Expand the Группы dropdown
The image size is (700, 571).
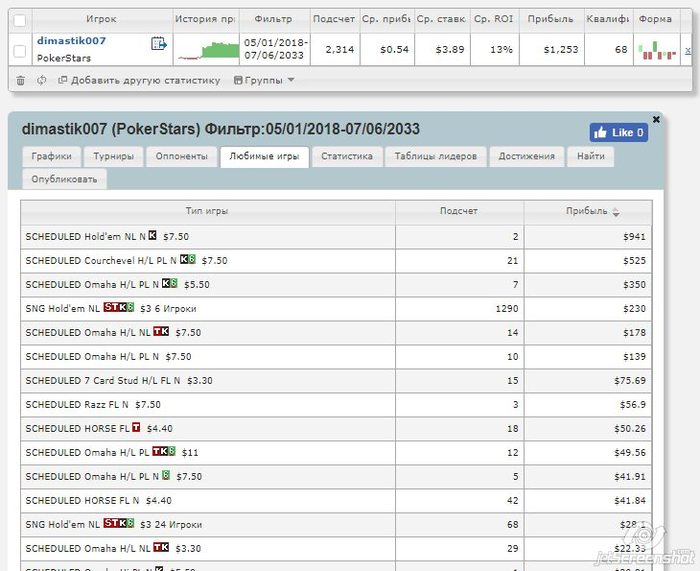(x=264, y=80)
